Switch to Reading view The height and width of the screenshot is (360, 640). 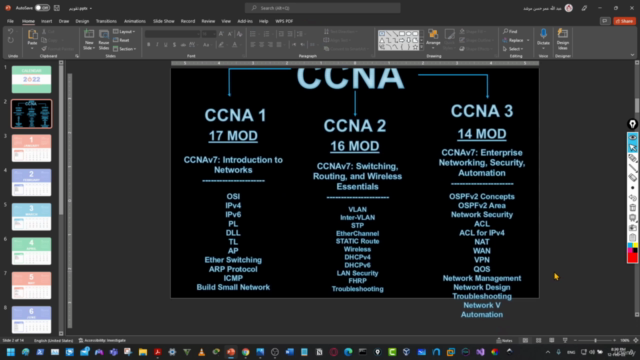click(551, 340)
